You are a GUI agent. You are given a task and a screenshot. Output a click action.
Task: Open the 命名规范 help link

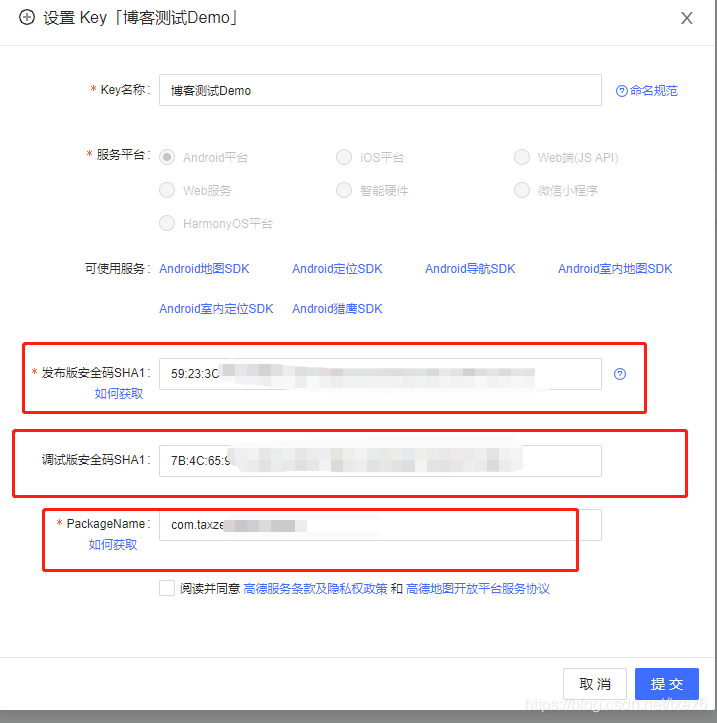point(647,90)
